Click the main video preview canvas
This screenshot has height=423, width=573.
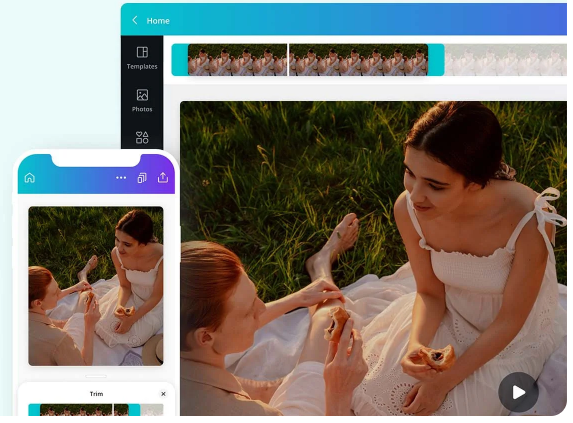click(373, 258)
